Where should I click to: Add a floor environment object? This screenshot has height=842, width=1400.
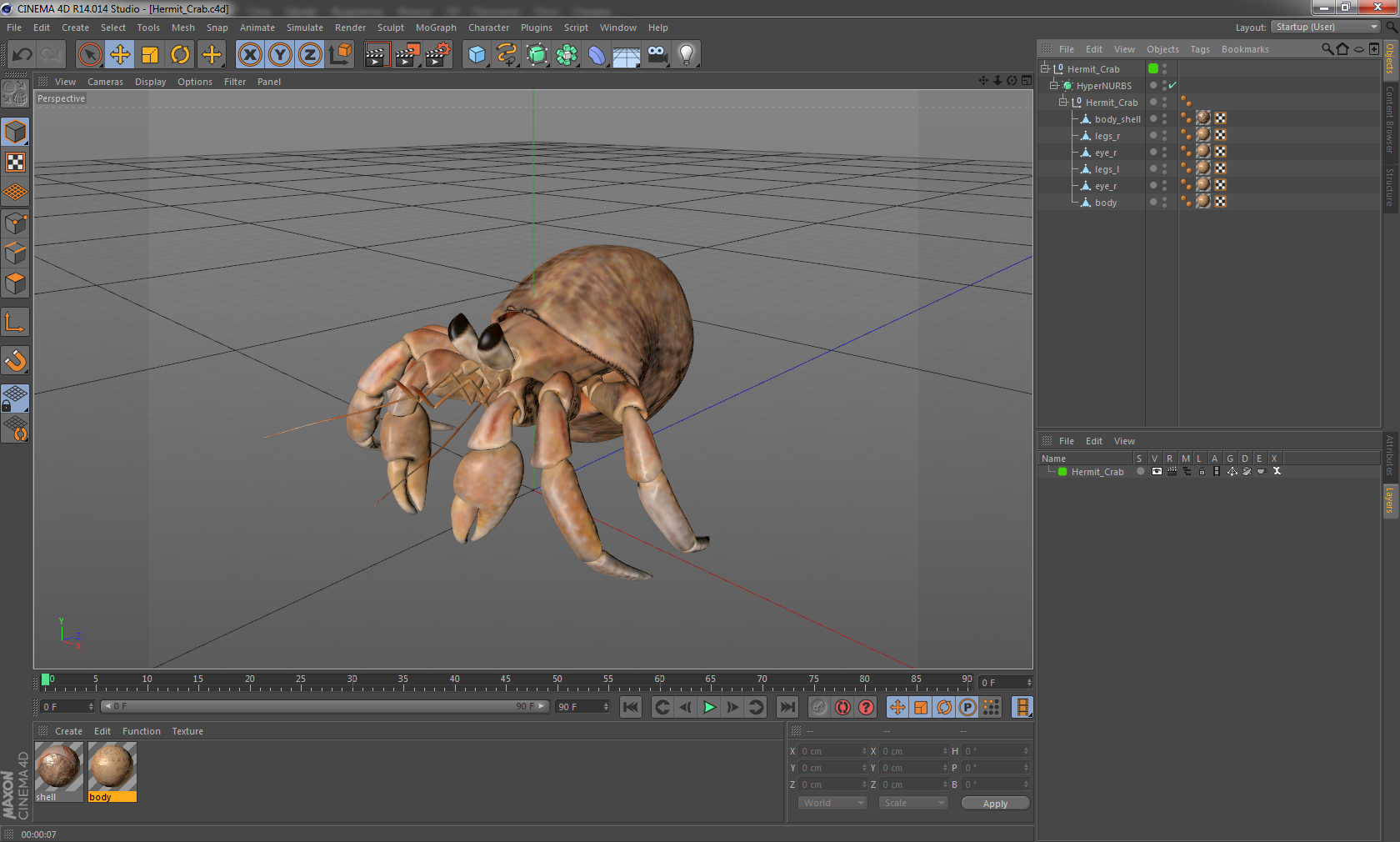[627, 55]
